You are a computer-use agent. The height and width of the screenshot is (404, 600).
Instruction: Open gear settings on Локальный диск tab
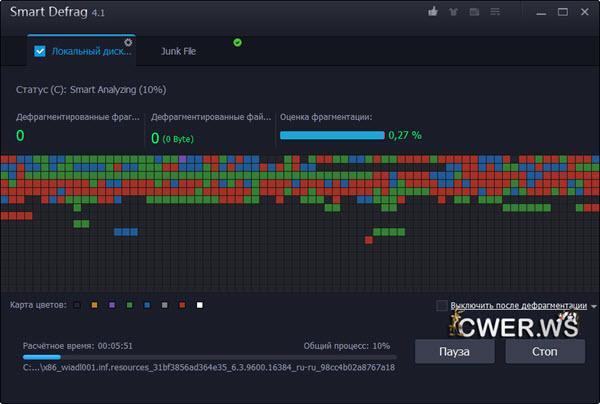tap(128, 42)
